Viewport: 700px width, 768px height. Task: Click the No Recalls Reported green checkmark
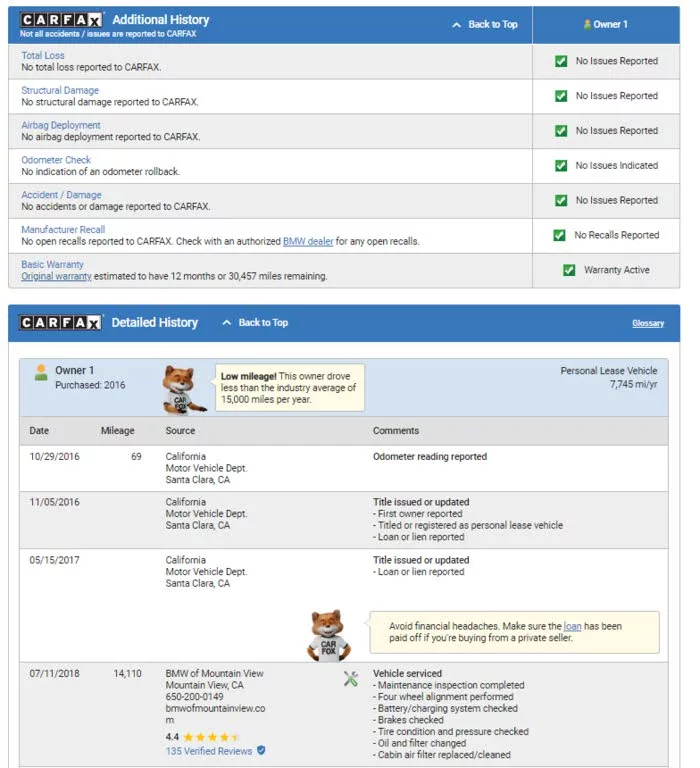pos(559,235)
